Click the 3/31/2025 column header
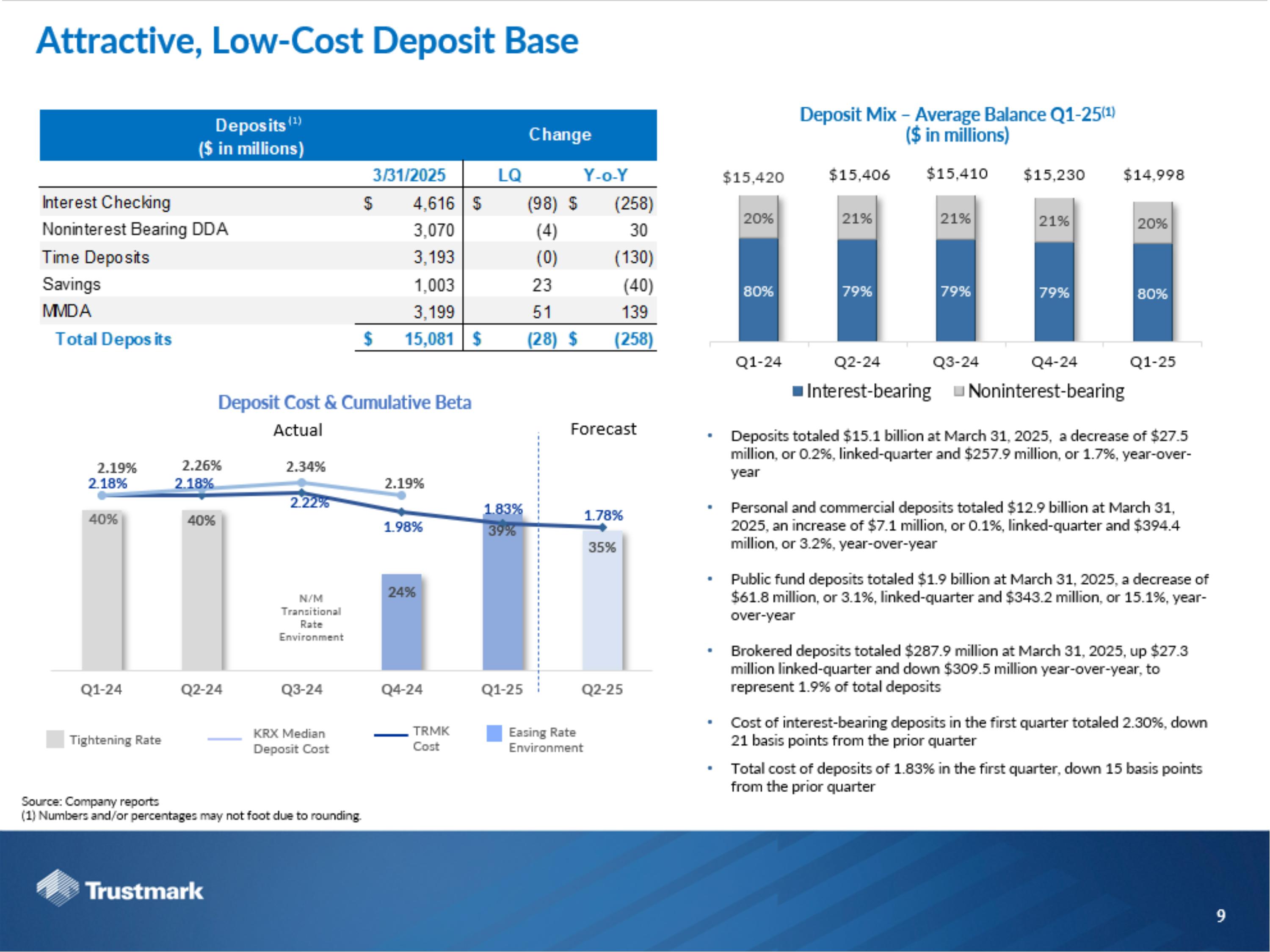The width and height of the screenshot is (1270, 952). coord(409,175)
